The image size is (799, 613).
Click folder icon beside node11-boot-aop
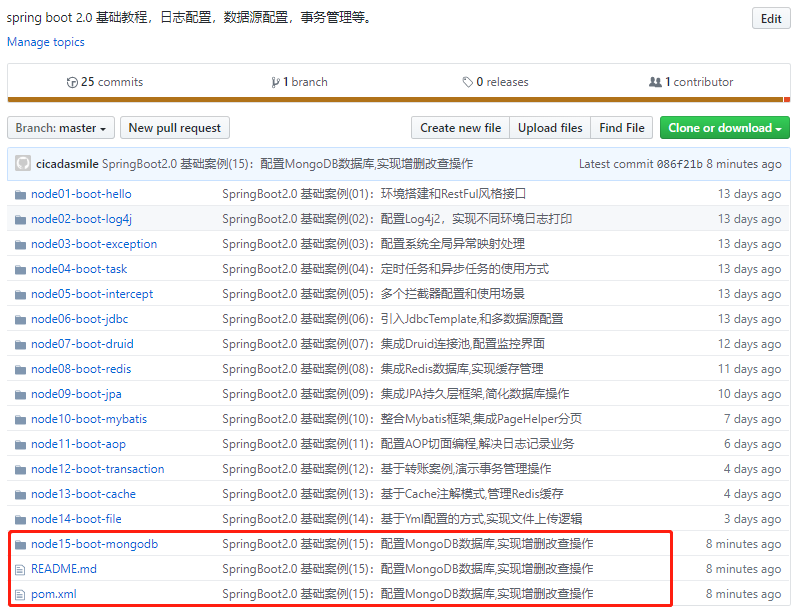tap(20, 445)
